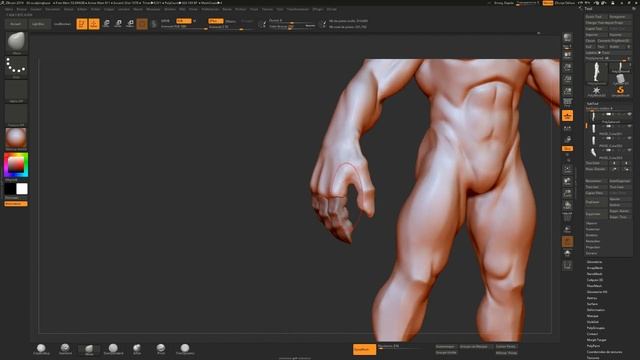Select TrimDynamic brush in bottom shelf
This screenshot has width=640, height=360.
click(185, 349)
